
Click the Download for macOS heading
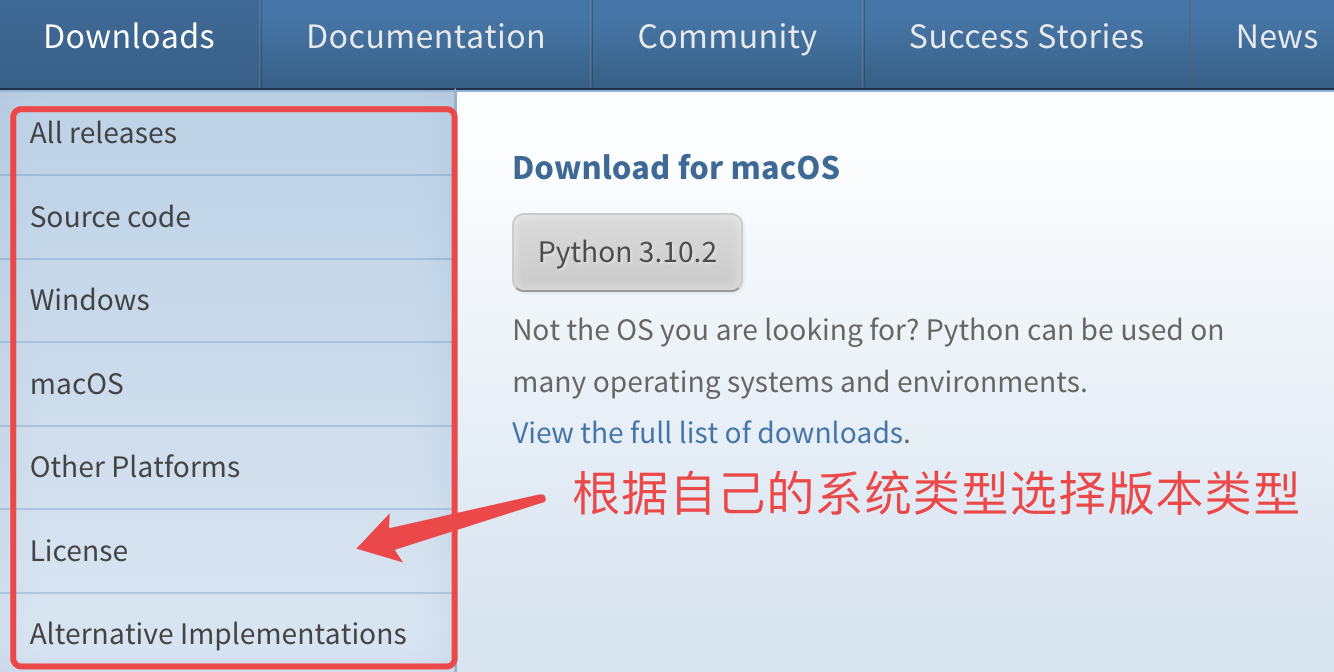(x=676, y=167)
